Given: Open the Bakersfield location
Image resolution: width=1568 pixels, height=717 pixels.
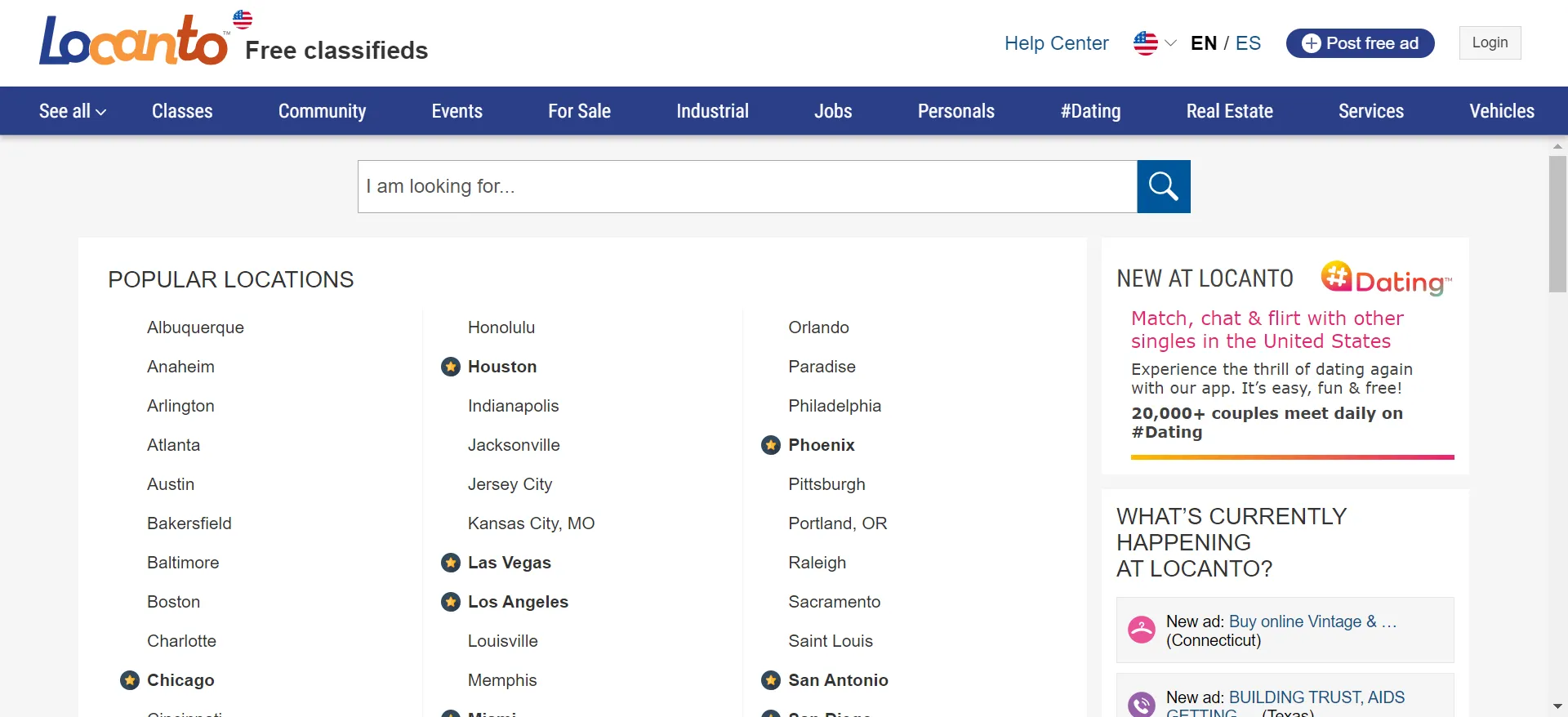Looking at the screenshot, I should pos(189,523).
